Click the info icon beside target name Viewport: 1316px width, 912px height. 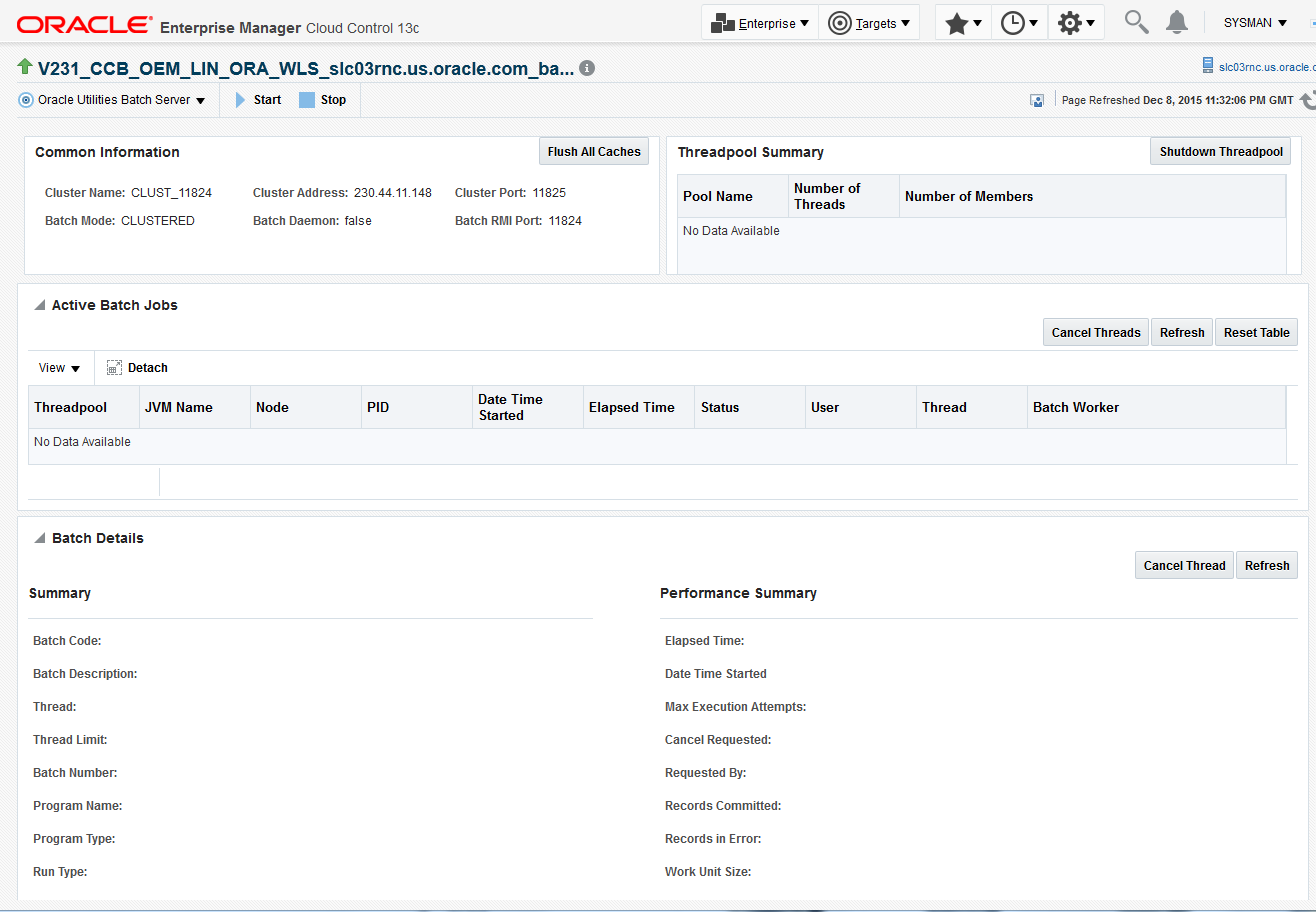[x=587, y=68]
